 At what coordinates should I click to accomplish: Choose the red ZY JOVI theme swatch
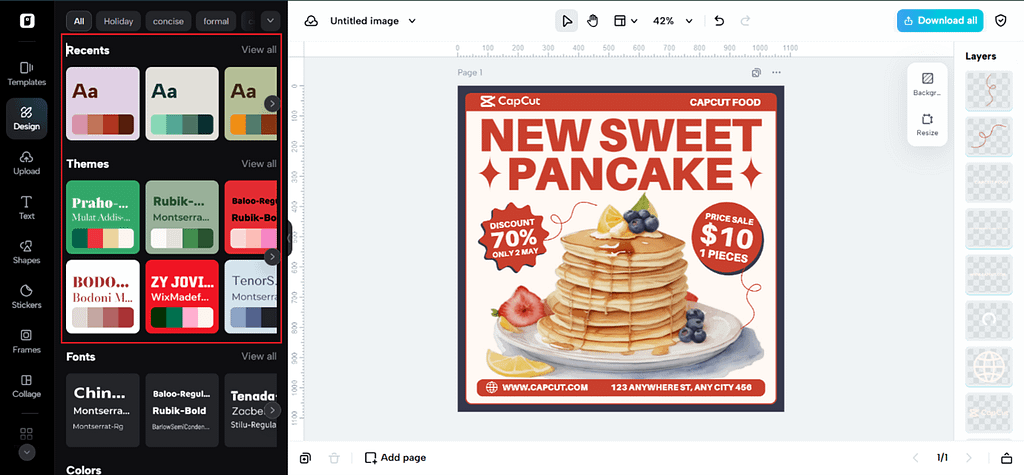182,296
